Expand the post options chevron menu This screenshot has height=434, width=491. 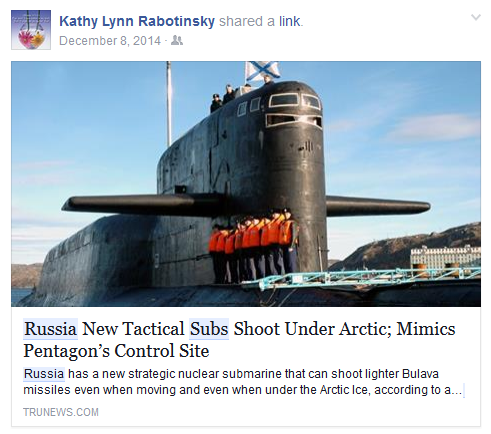pos(476,17)
